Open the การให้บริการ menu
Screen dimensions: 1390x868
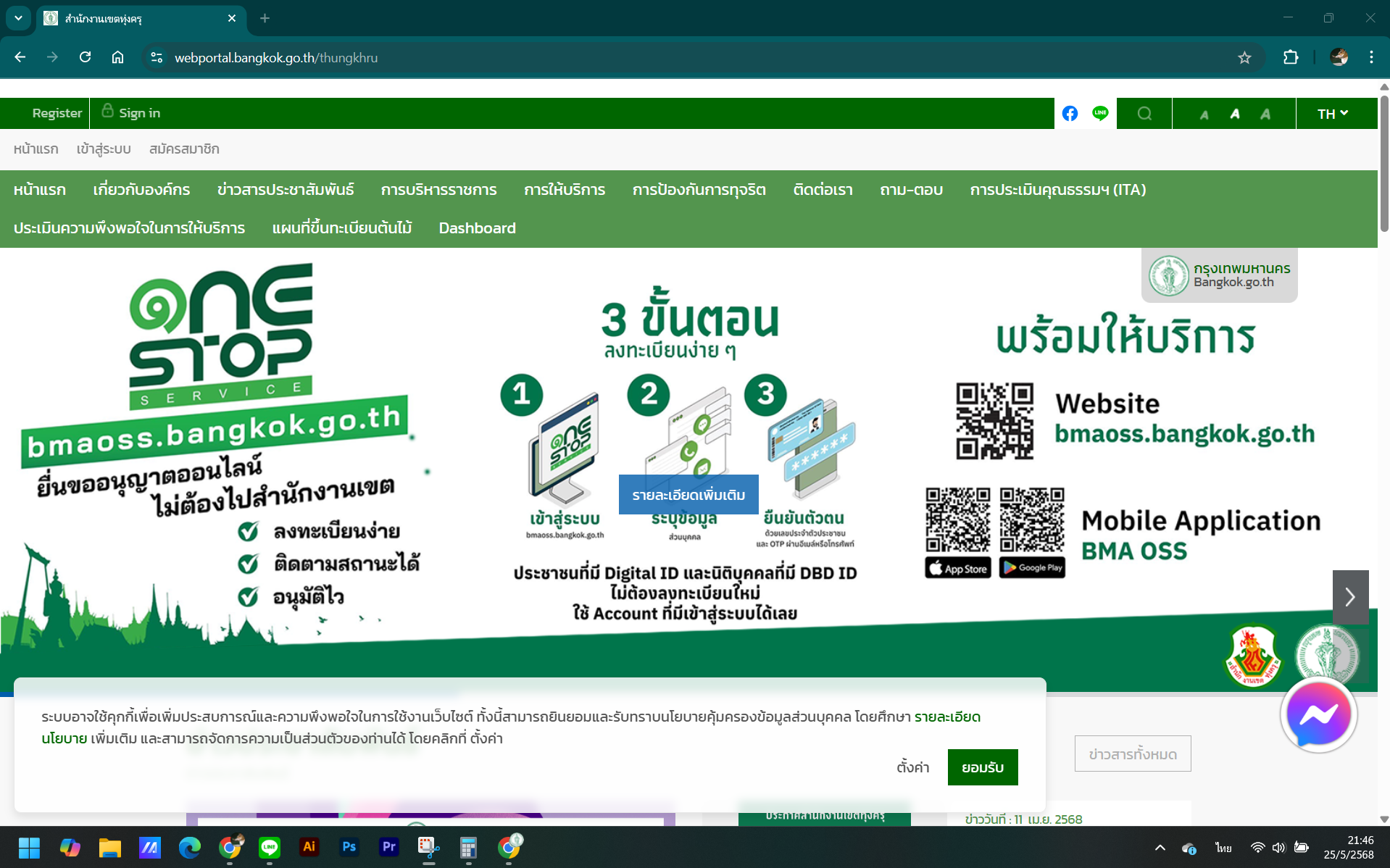tap(565, 190)
